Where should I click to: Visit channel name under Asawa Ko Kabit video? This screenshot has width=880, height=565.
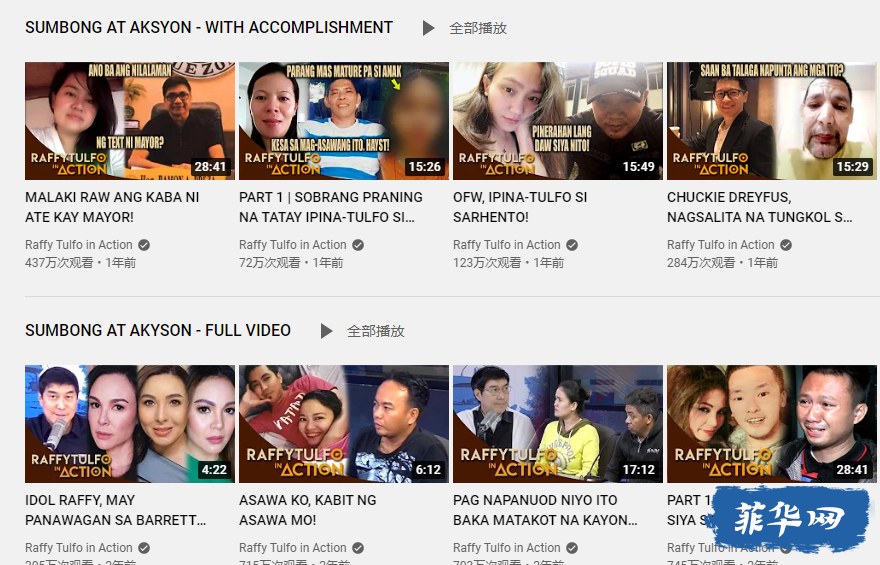click(x=292, y=548)
